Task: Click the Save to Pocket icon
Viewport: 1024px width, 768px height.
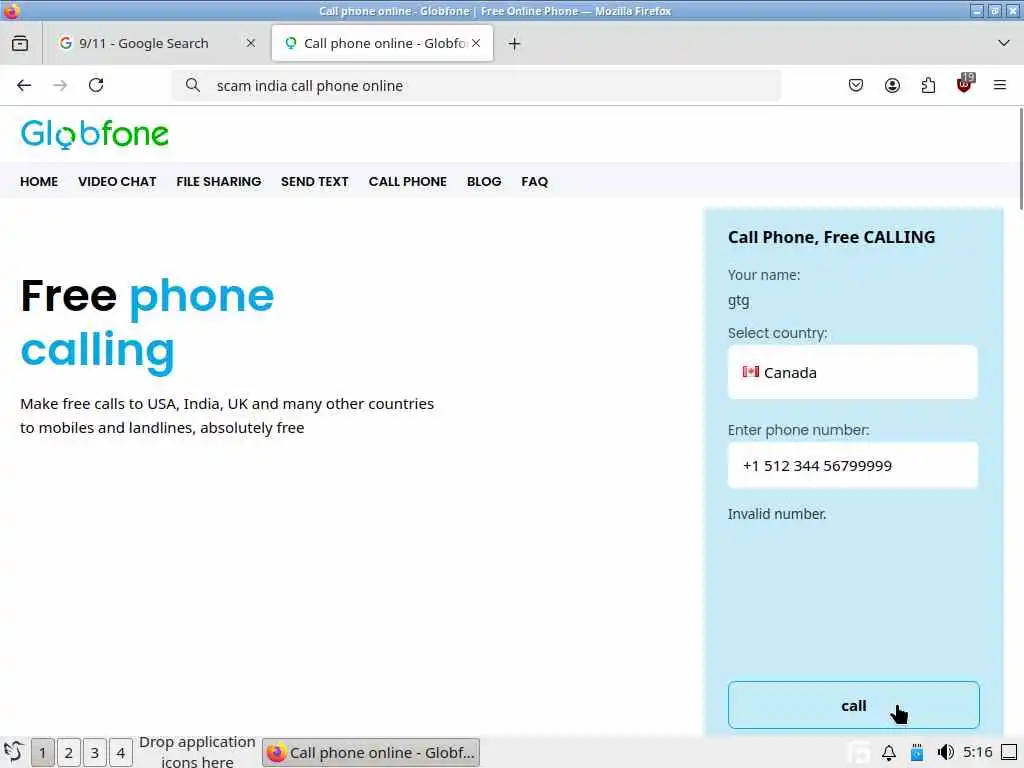Action: [856, 86]
